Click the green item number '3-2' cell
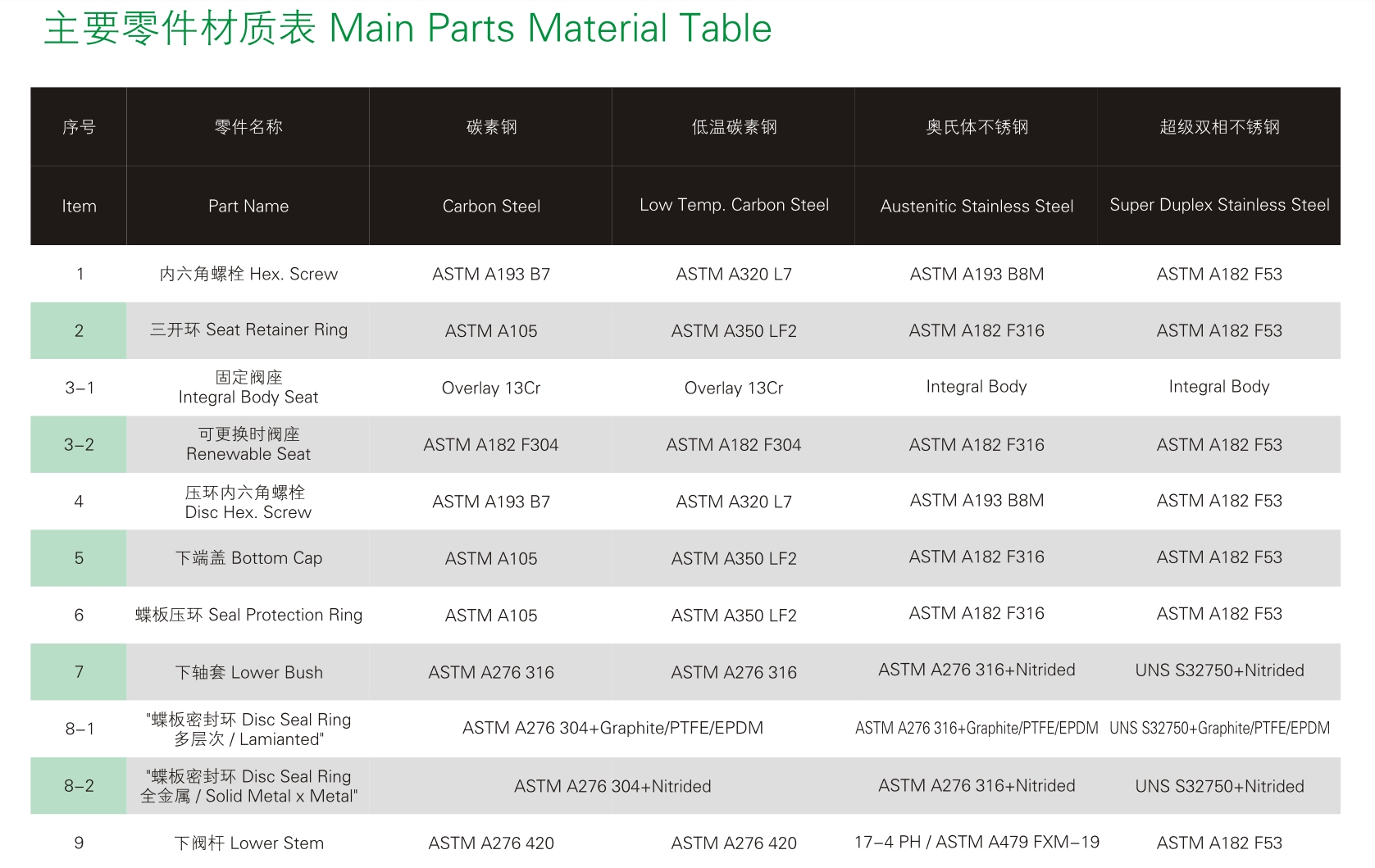The height and width of the screenshot is (868, 1375). [79, 444]
